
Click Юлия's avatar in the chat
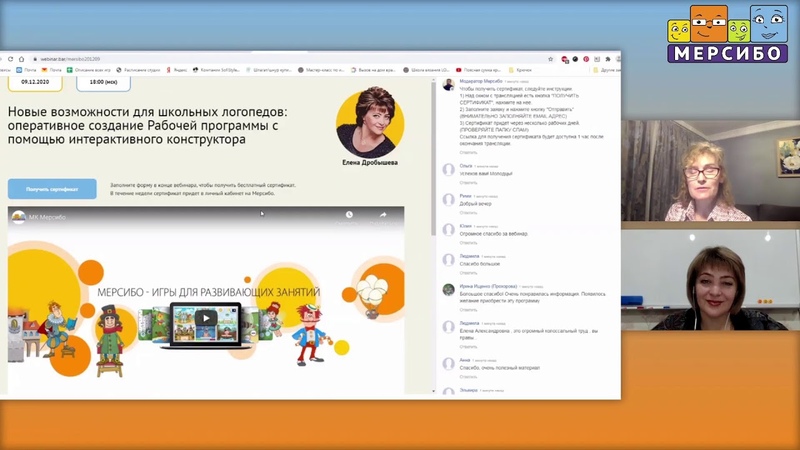(x=448, y=230)
